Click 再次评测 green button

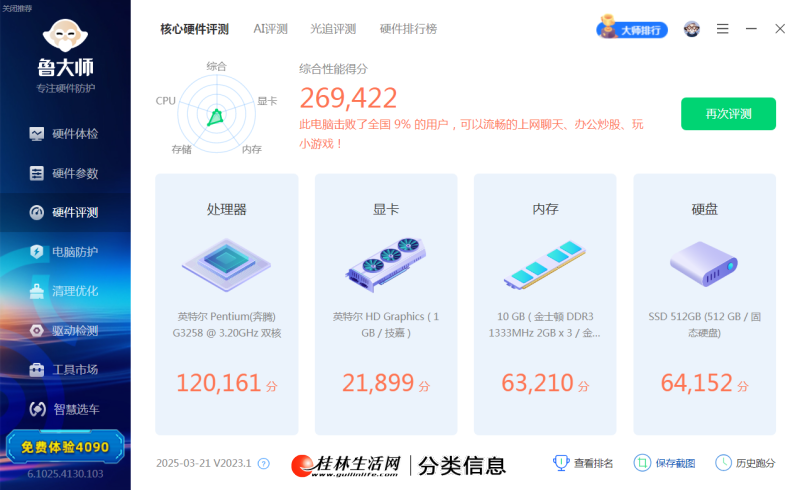pyautogui.click(x=729, y=114)
